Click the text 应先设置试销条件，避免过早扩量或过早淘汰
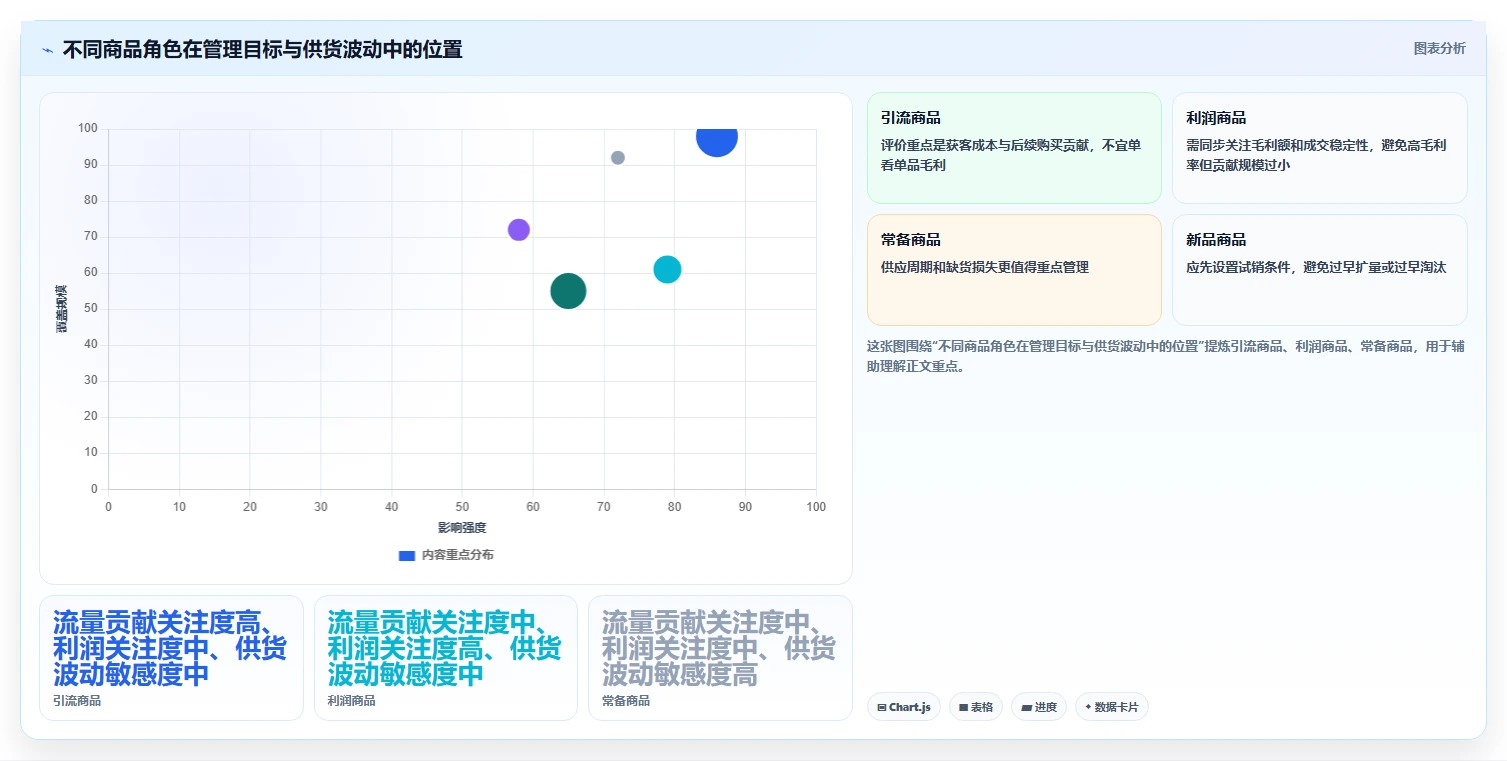This screenshot has height=761, width=1507. [1316, 268]
